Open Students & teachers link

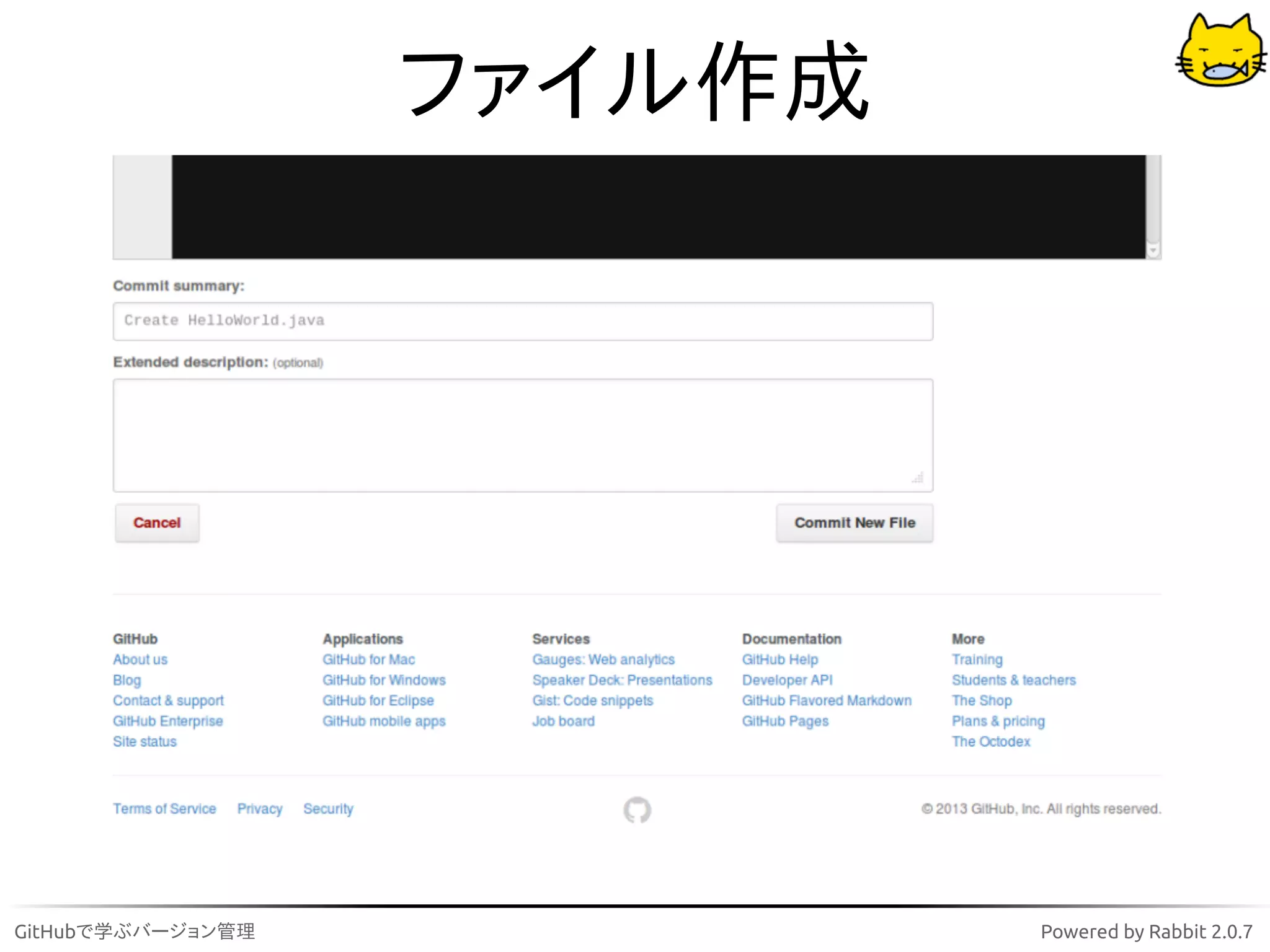coord(1013,680)
